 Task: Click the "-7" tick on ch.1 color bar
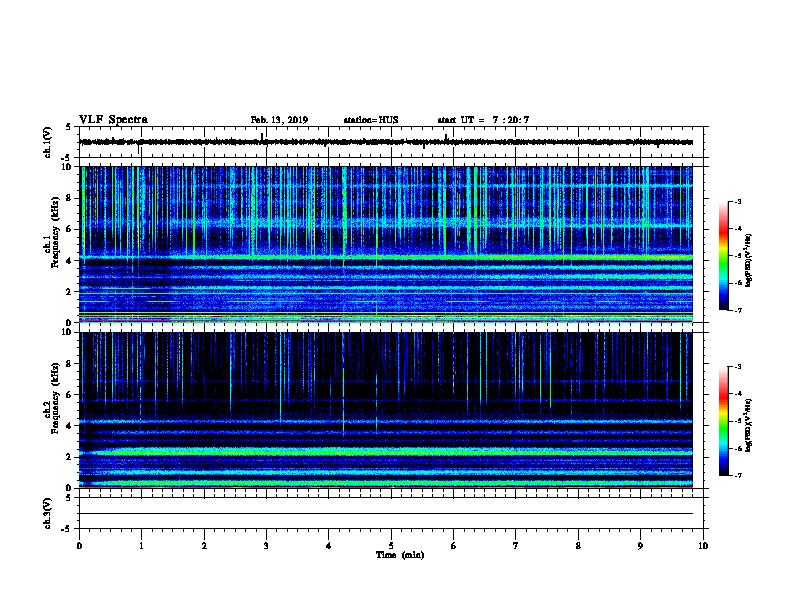click(737, 310)
